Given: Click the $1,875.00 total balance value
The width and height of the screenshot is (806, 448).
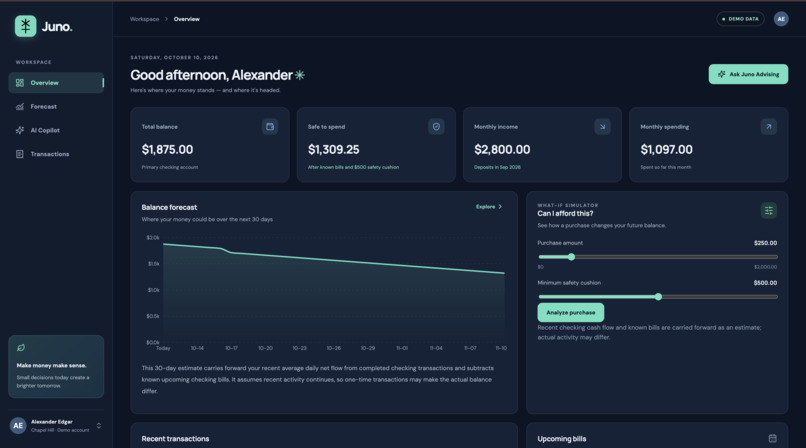Looking at the screenshot, I should coord(167,150).
